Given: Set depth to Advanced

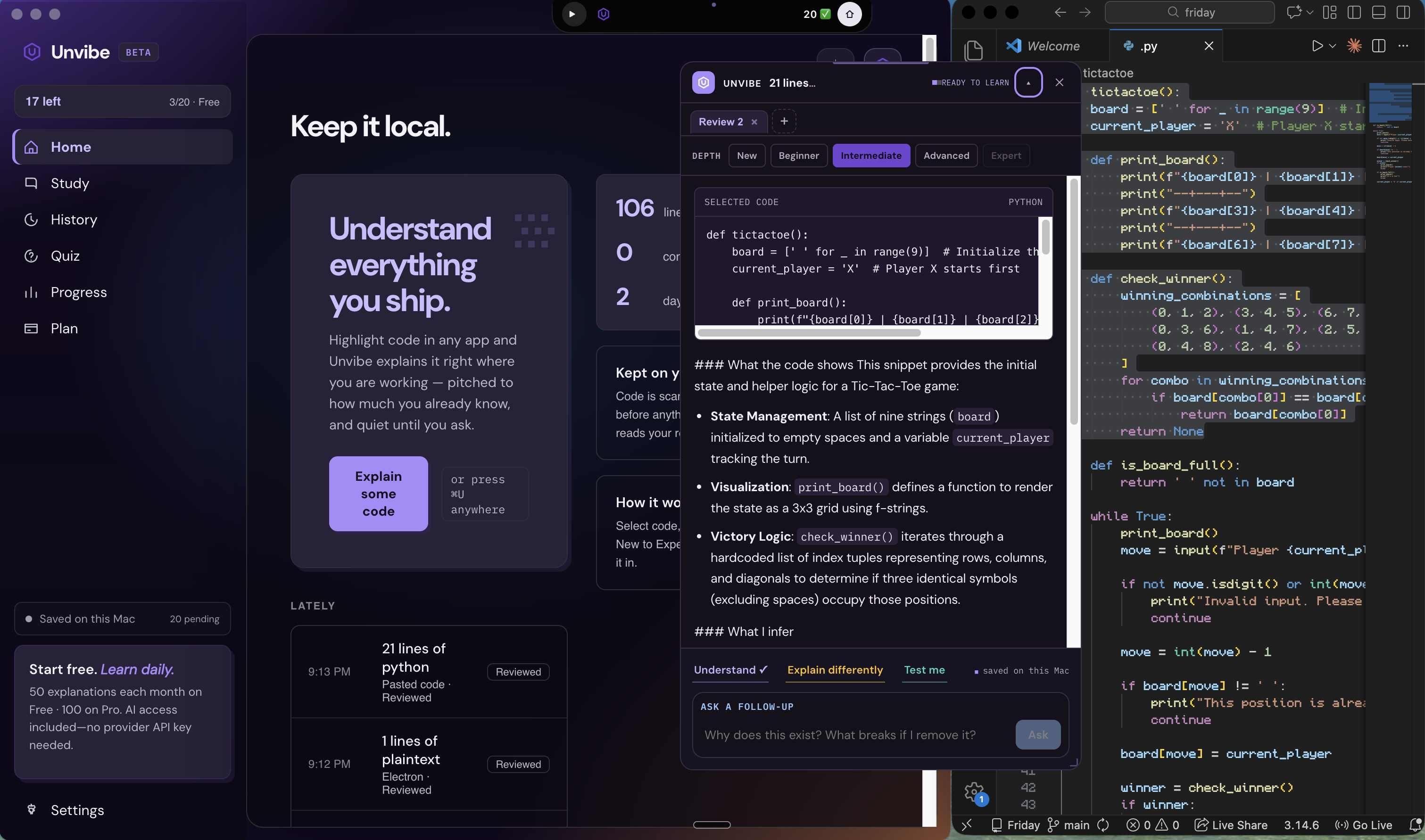Looking at the screenshot, I should (946, 156).
